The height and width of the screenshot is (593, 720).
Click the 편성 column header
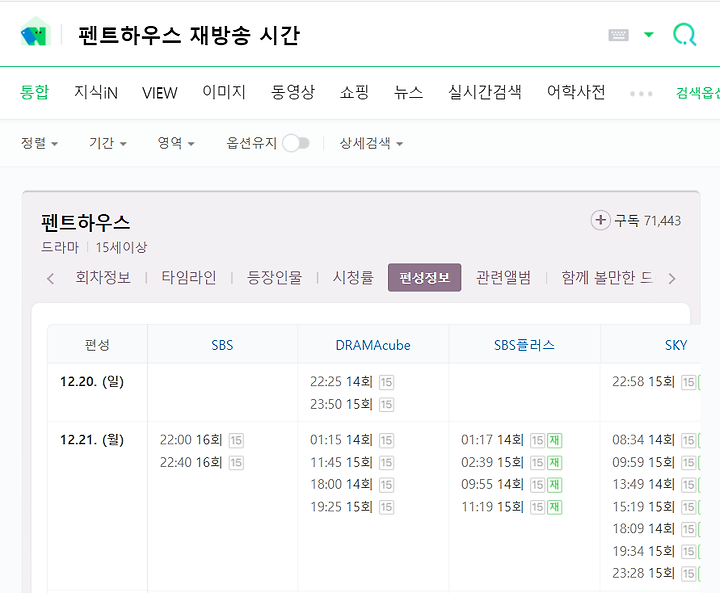click(x=97, y=345)
